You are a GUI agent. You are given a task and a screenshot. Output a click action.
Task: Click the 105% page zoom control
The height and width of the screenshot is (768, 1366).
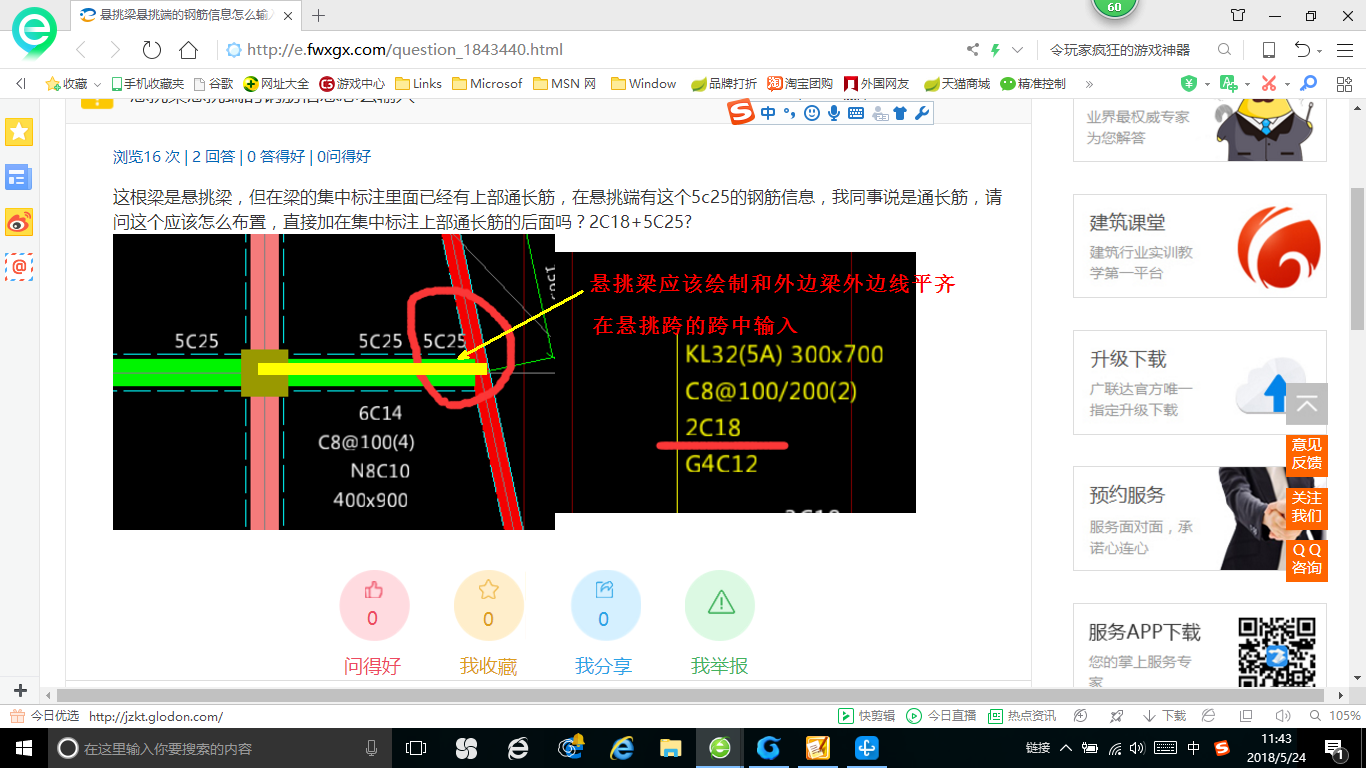point(1334,716)
